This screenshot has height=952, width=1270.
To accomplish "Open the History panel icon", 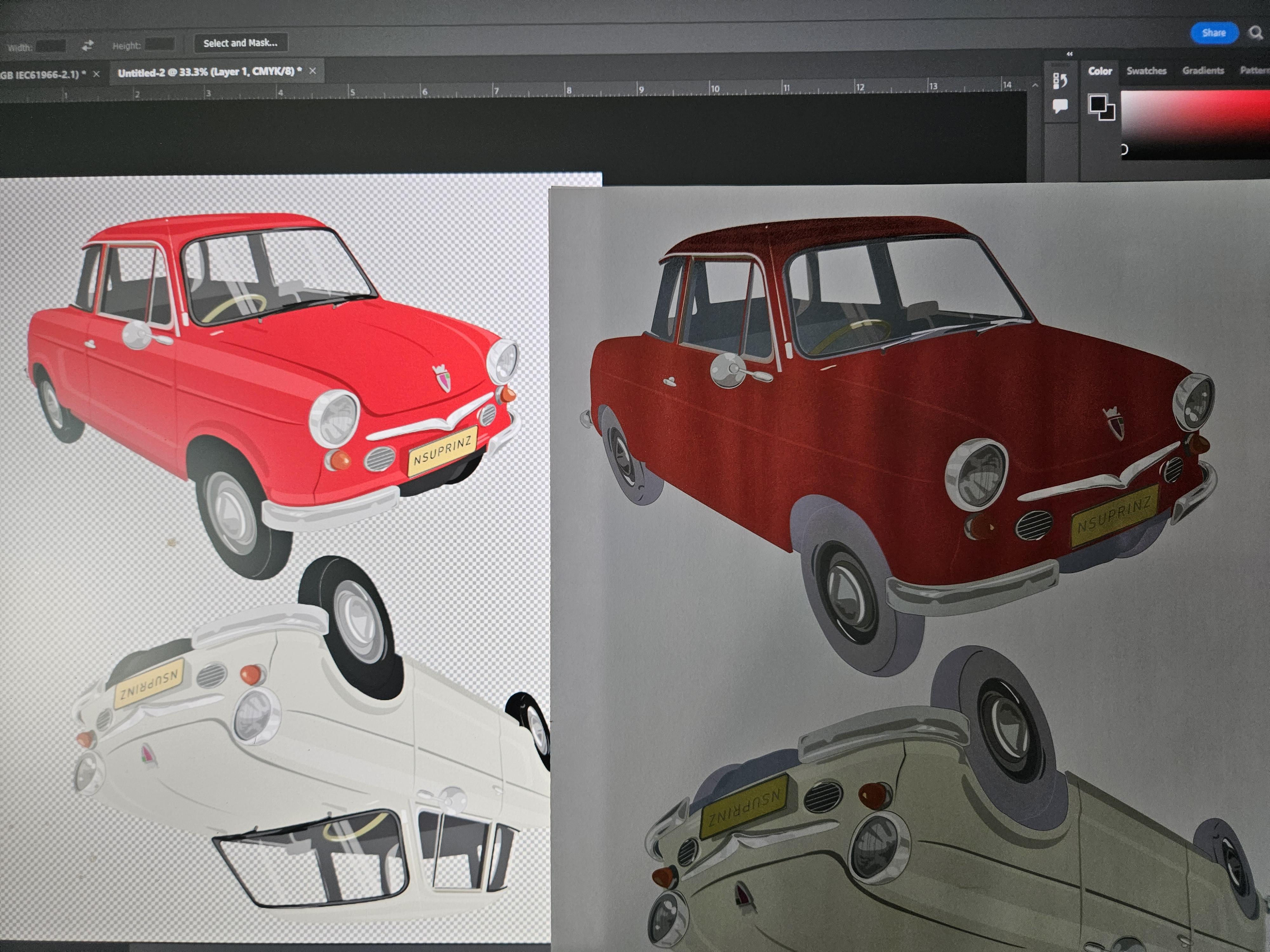I will click(x=1060, y=81).
